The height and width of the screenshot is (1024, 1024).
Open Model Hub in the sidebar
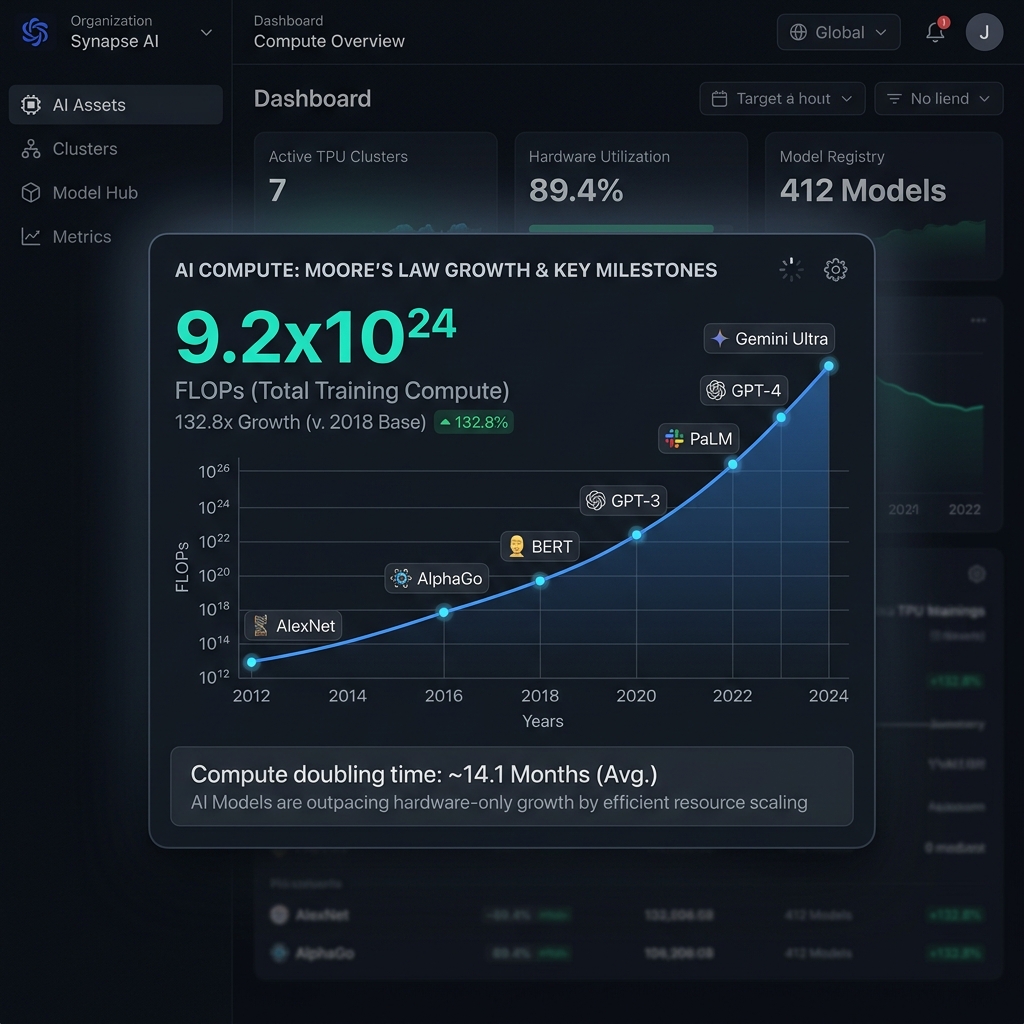116,193
